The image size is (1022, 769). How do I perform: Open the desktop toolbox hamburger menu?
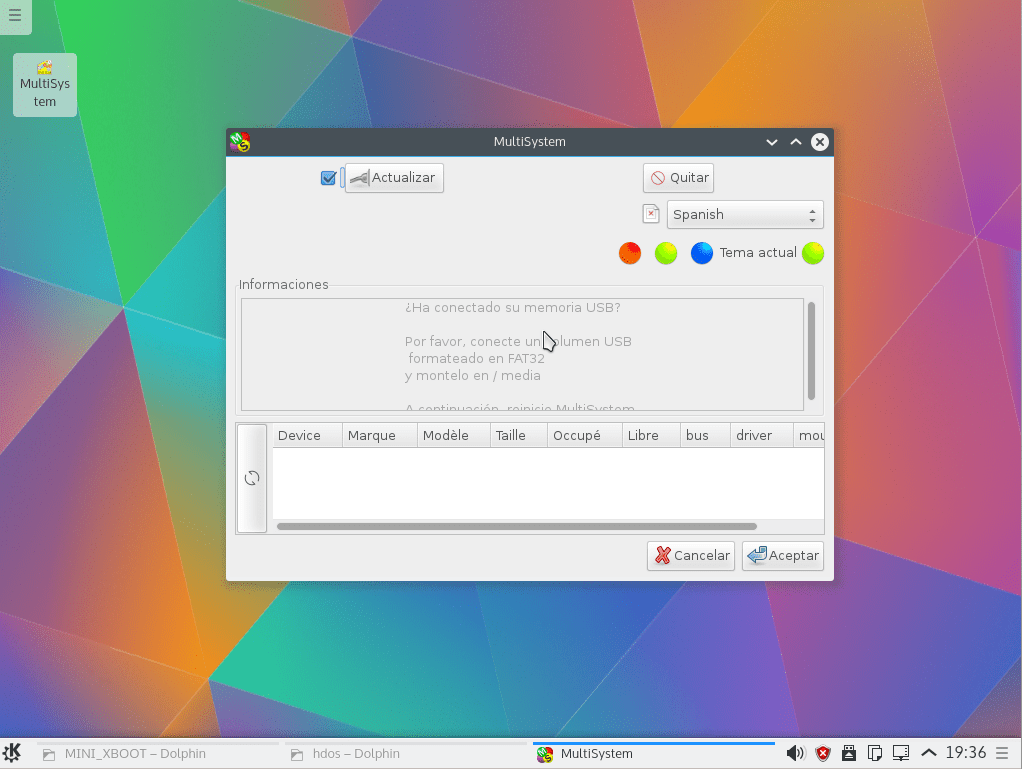(x=15, y=14)
